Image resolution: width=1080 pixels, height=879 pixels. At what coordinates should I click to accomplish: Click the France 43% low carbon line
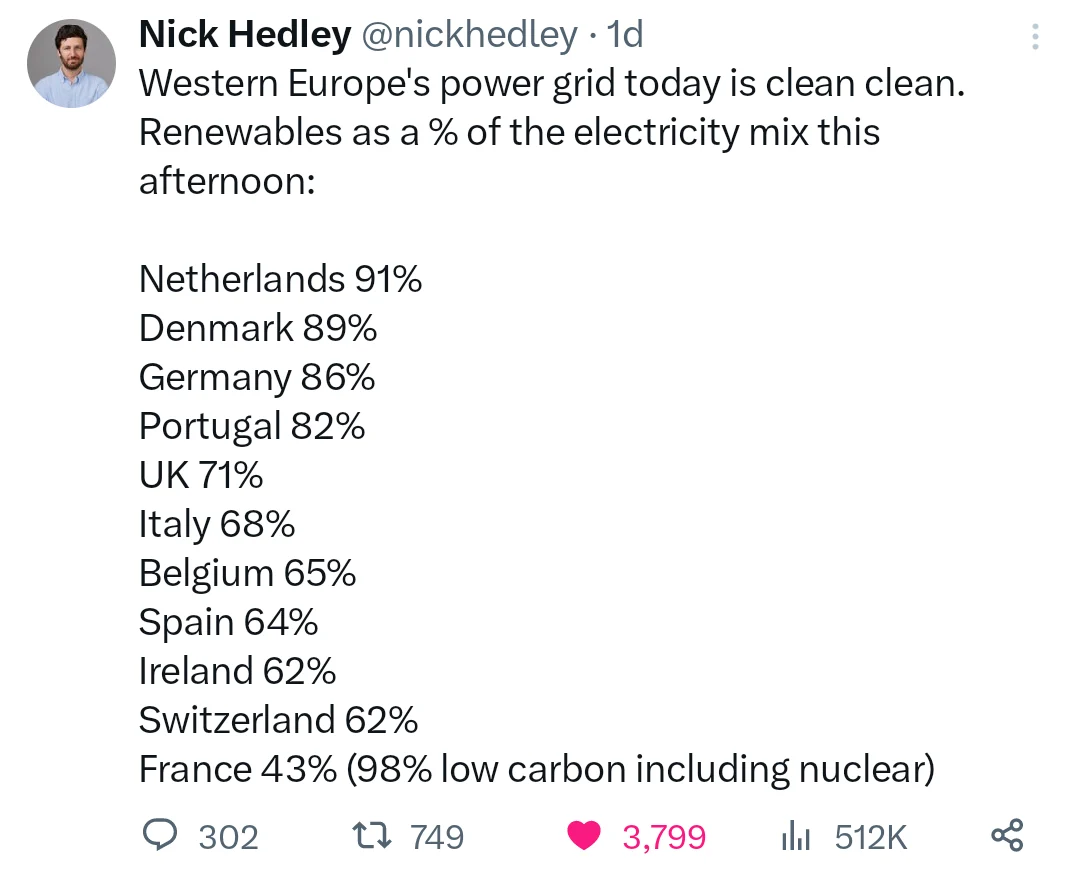tap(536, 769)
